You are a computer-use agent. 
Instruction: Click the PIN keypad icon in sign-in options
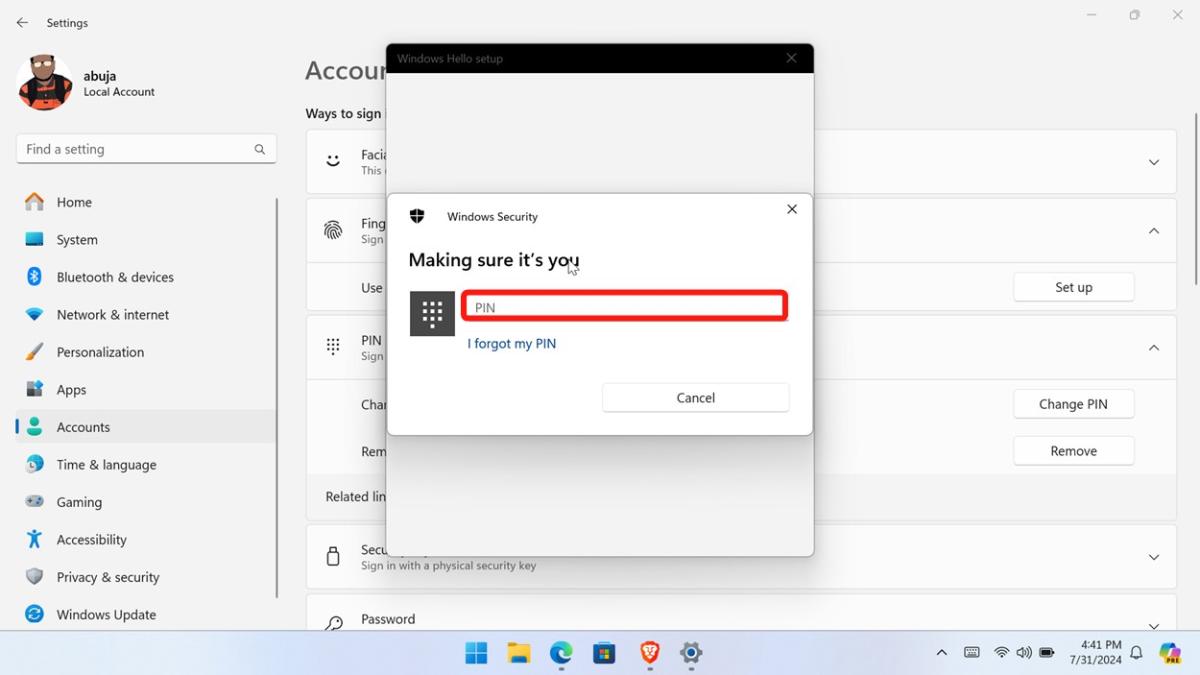(332, 347)
